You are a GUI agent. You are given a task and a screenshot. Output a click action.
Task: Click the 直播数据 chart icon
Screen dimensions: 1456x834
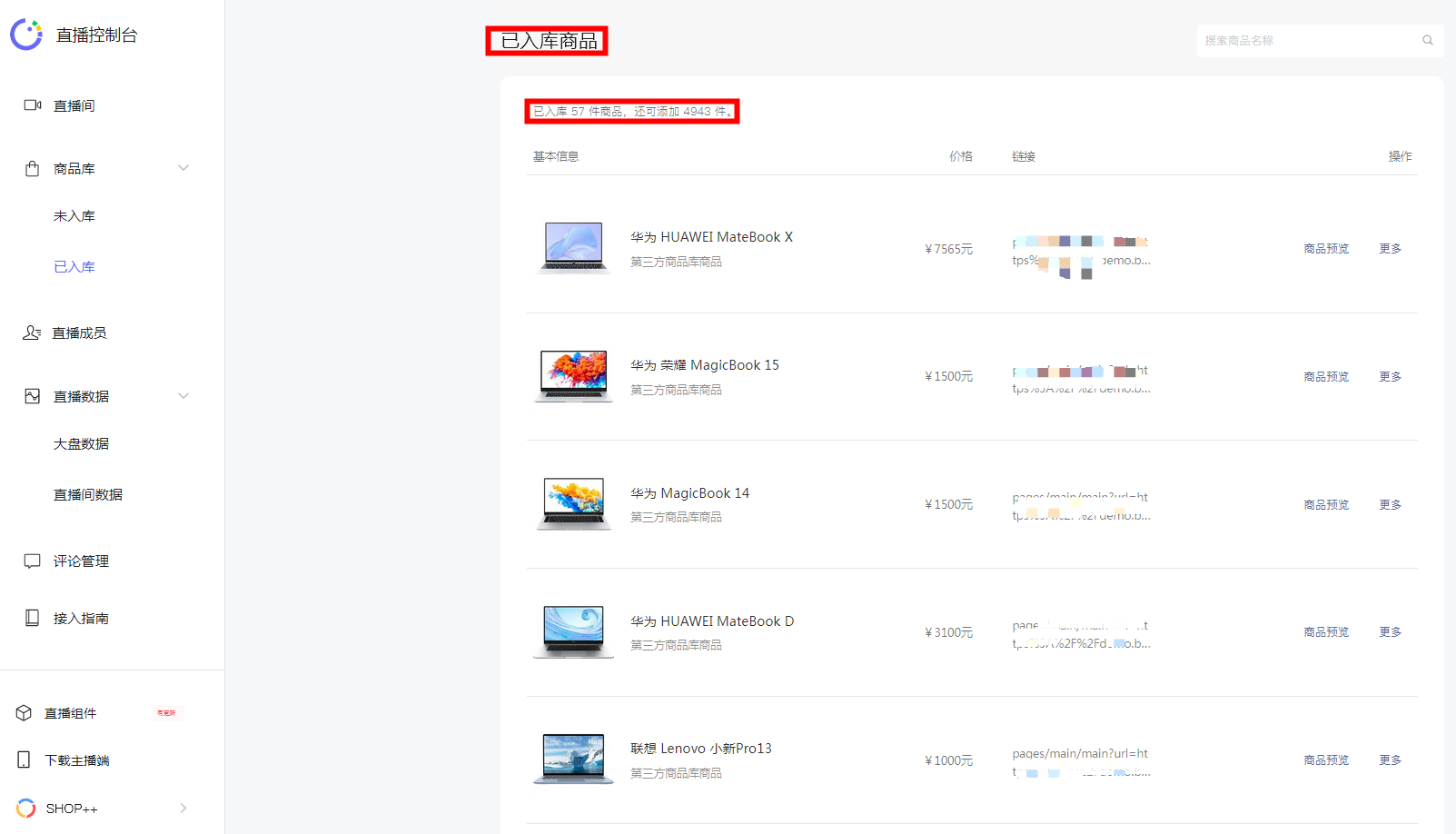[33, 395]
